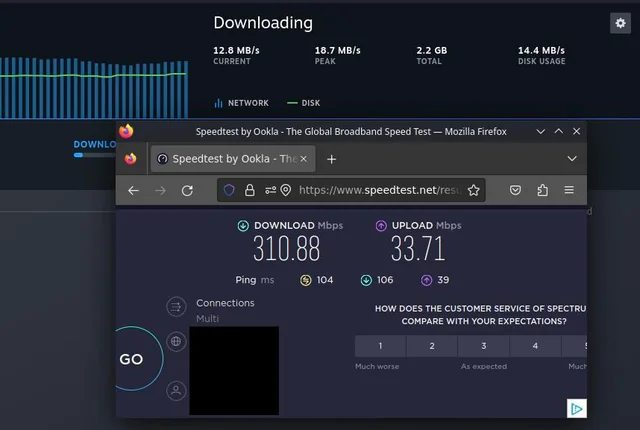Click the upload arrow result icon
This screenshot has height=430, width=640.
381,226
